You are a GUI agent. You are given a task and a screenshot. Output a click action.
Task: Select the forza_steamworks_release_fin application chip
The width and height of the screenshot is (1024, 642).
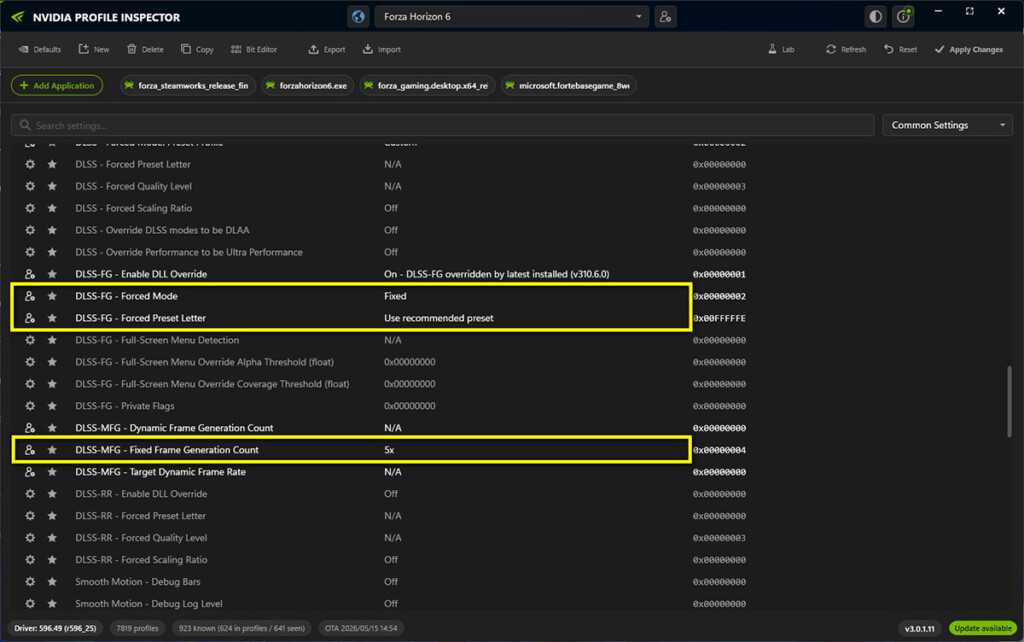click(x=187, y=86)
